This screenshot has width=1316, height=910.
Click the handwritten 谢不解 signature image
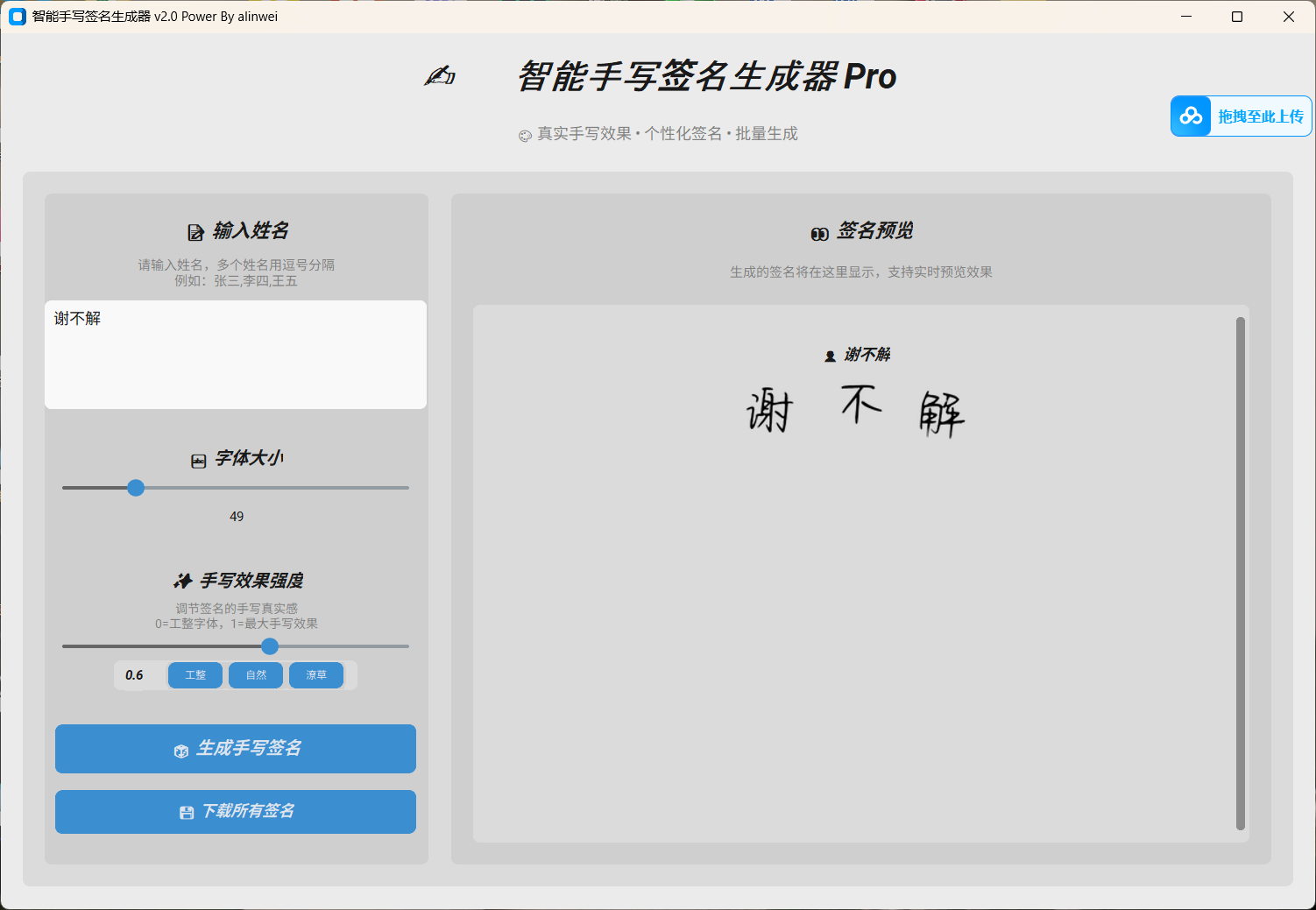coord(856,410)
